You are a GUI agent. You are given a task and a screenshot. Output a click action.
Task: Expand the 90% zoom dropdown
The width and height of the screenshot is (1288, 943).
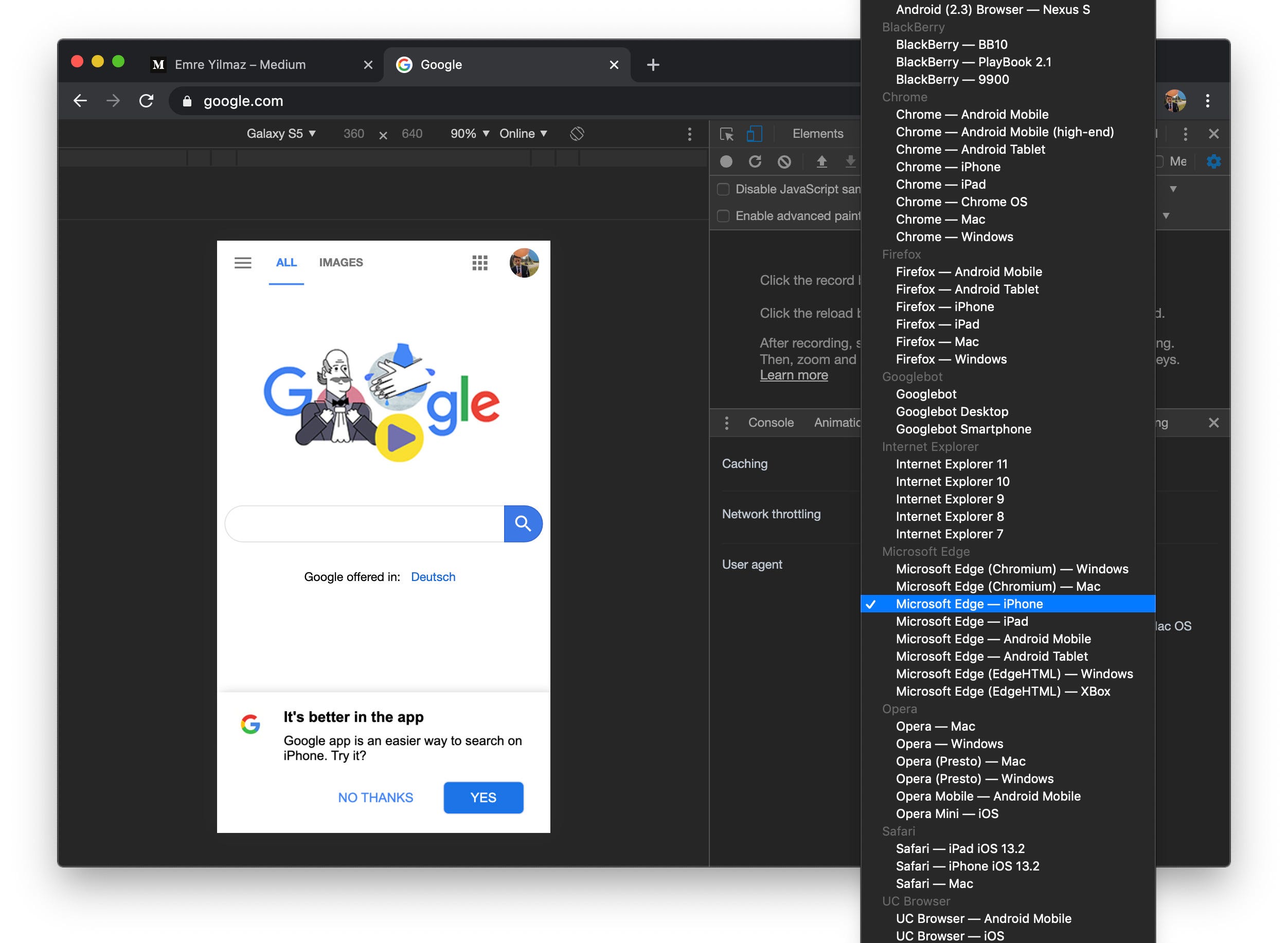(x=469, y=134)
